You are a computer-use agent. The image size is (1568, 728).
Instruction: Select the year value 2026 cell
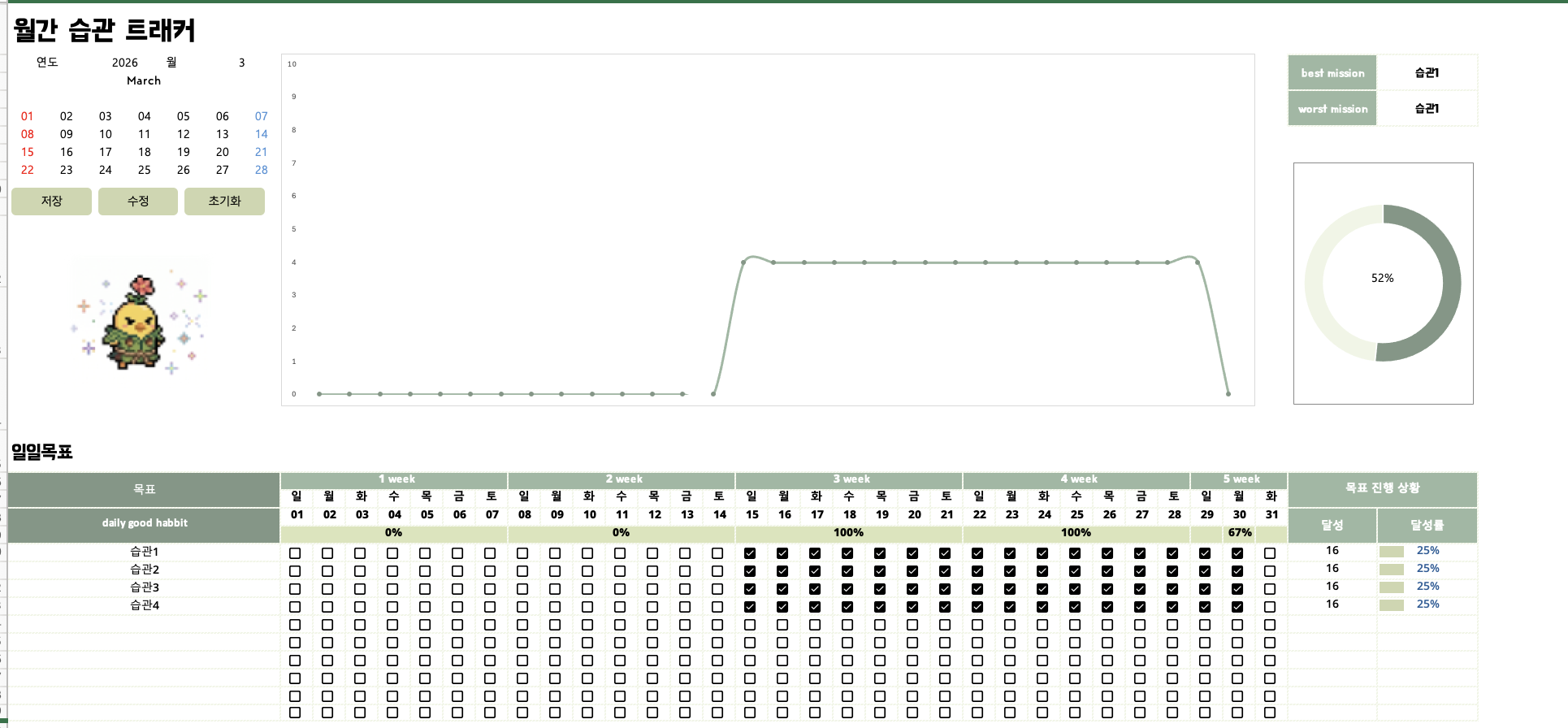point(124,63)
